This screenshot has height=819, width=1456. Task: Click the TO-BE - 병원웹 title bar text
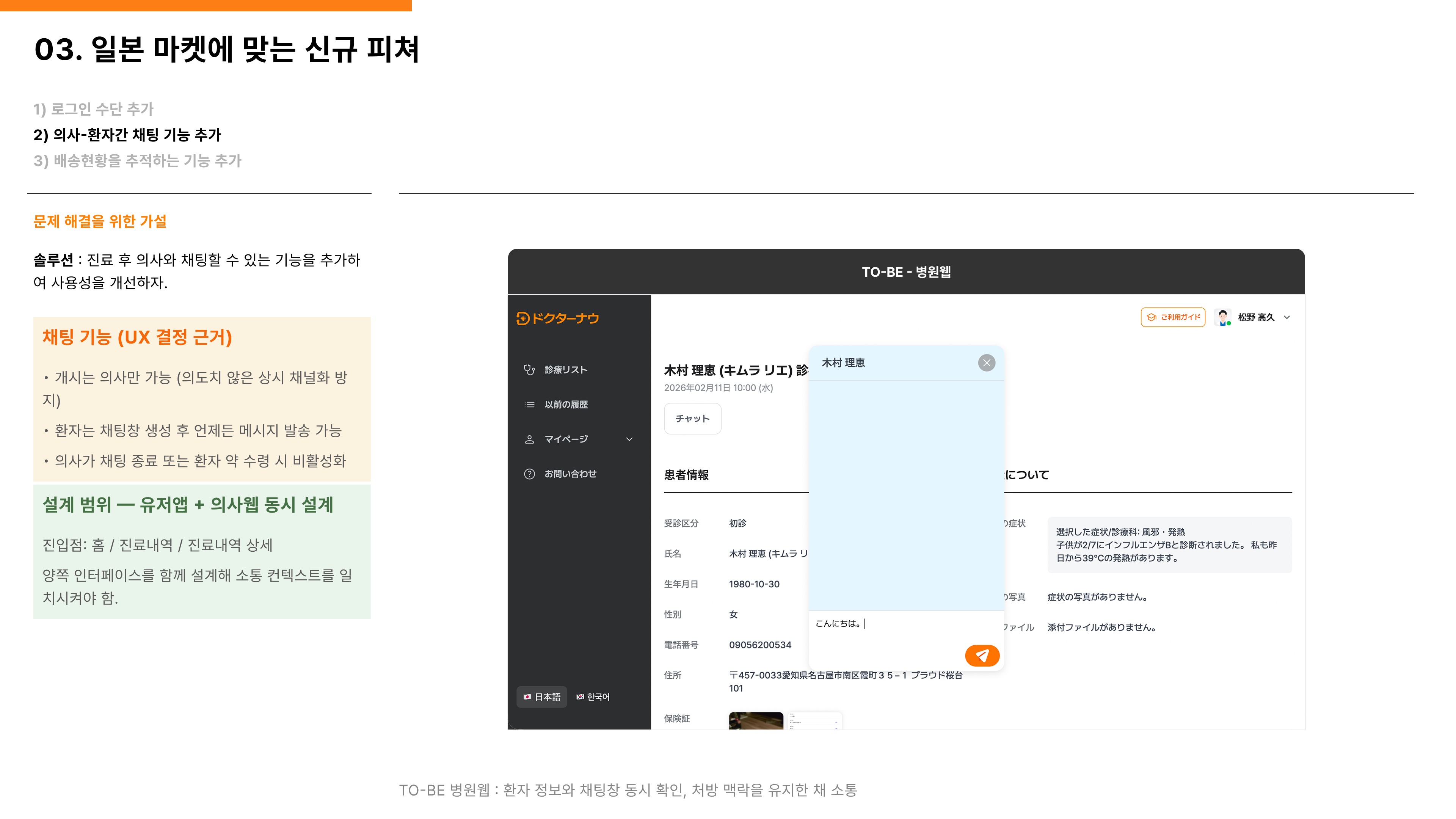click(906, 272)
